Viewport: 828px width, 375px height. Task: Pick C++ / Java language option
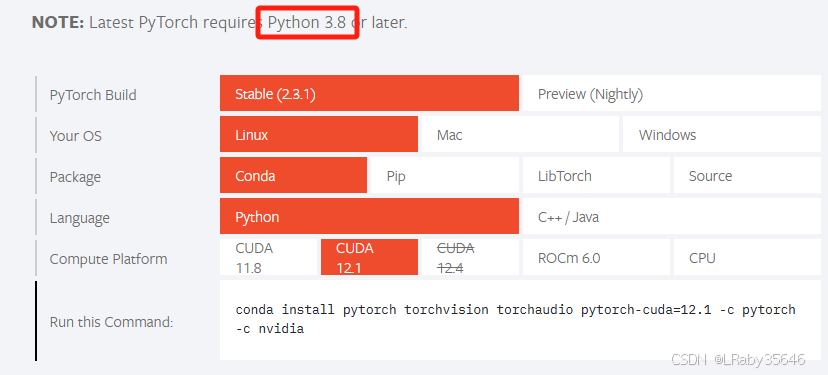point(672,217)
